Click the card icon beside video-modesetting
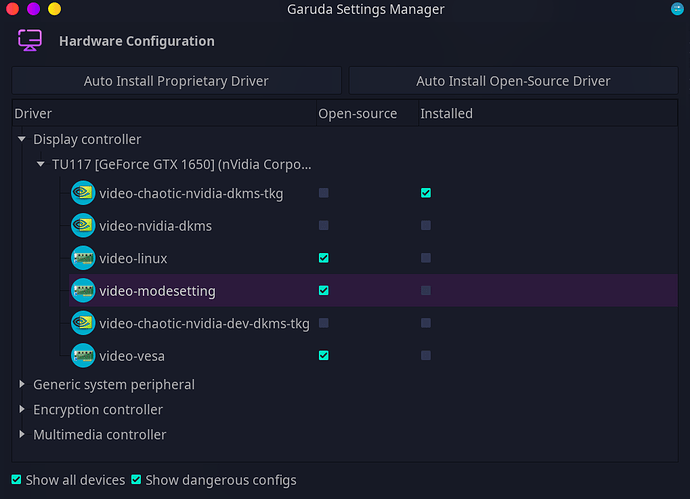This screenshot has height=499, width=690. (x=83, y=290)
